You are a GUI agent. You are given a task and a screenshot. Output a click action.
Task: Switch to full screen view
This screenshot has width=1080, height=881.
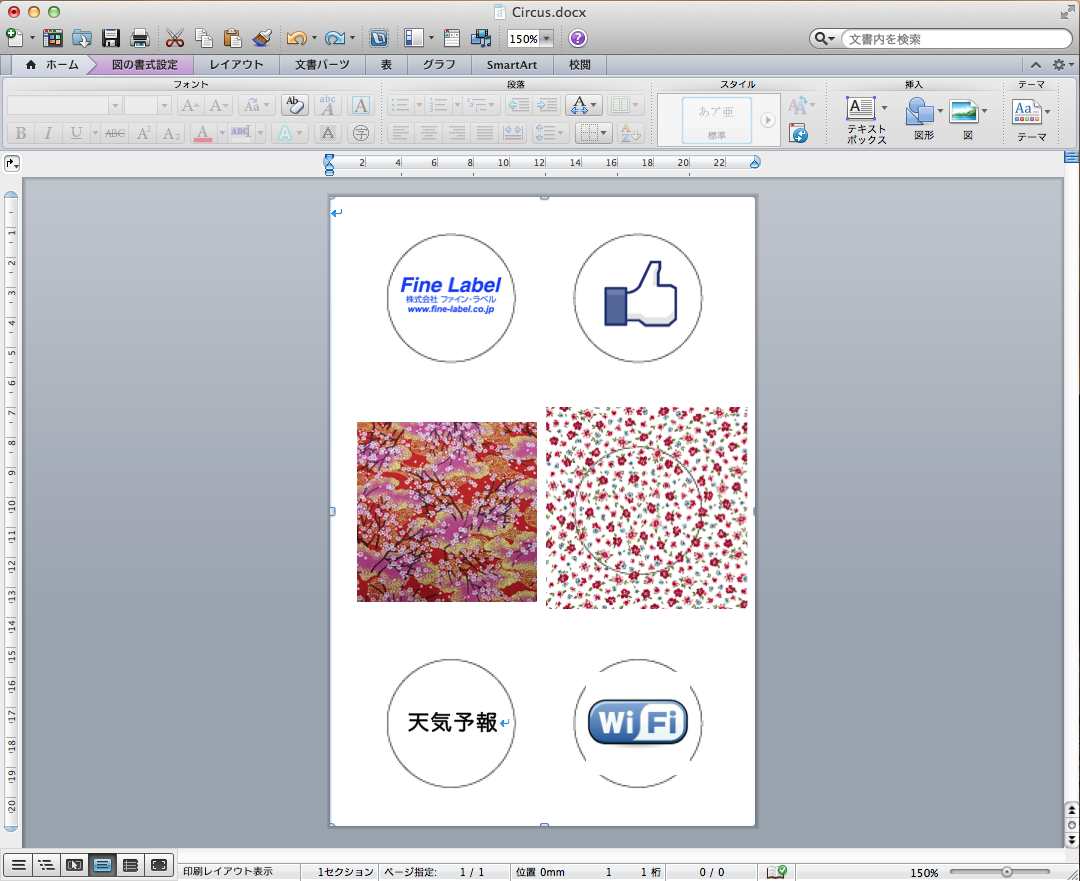click(x=159, y=865)
